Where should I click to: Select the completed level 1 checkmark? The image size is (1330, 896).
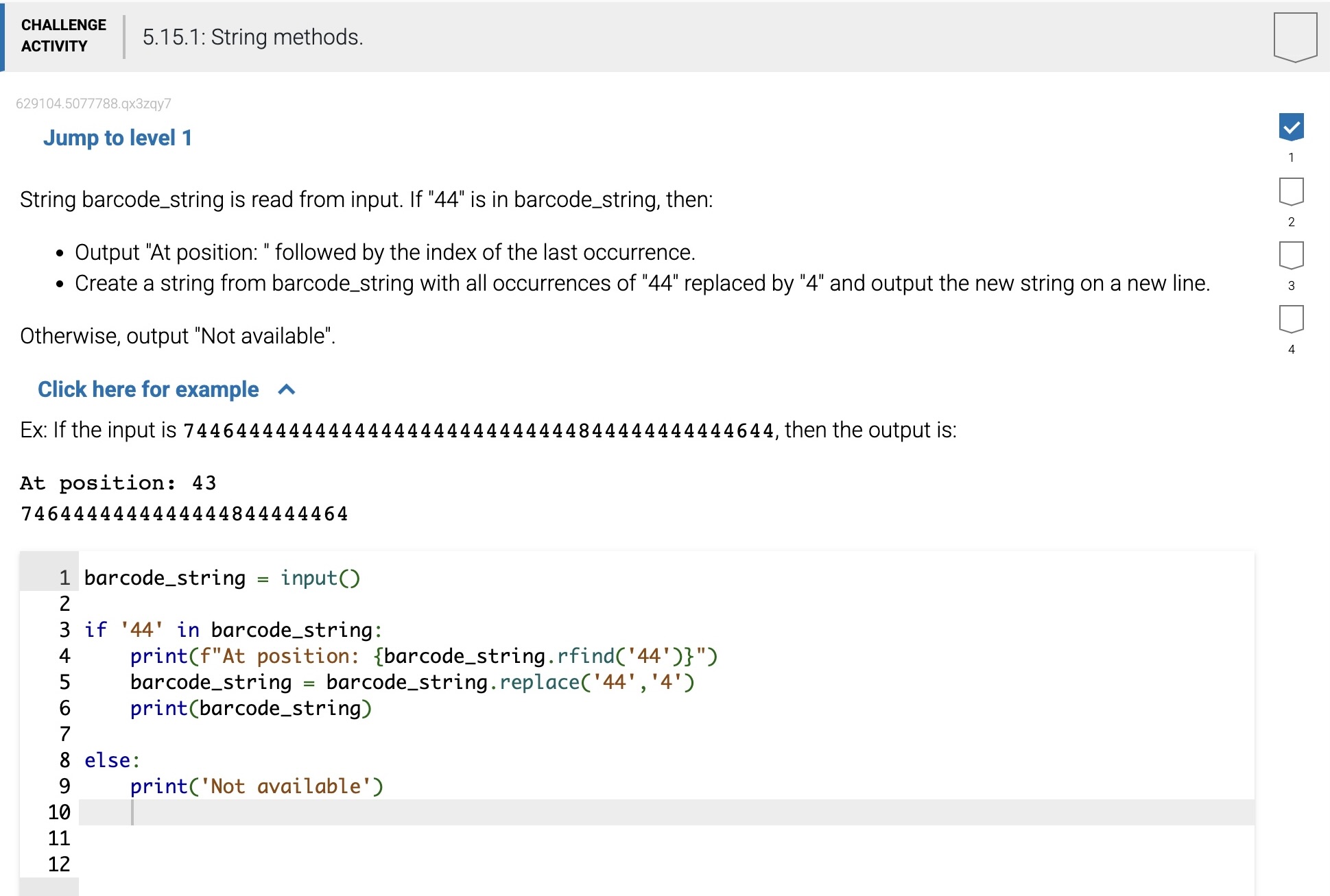pyautogui.click(x=1291, y=127)
